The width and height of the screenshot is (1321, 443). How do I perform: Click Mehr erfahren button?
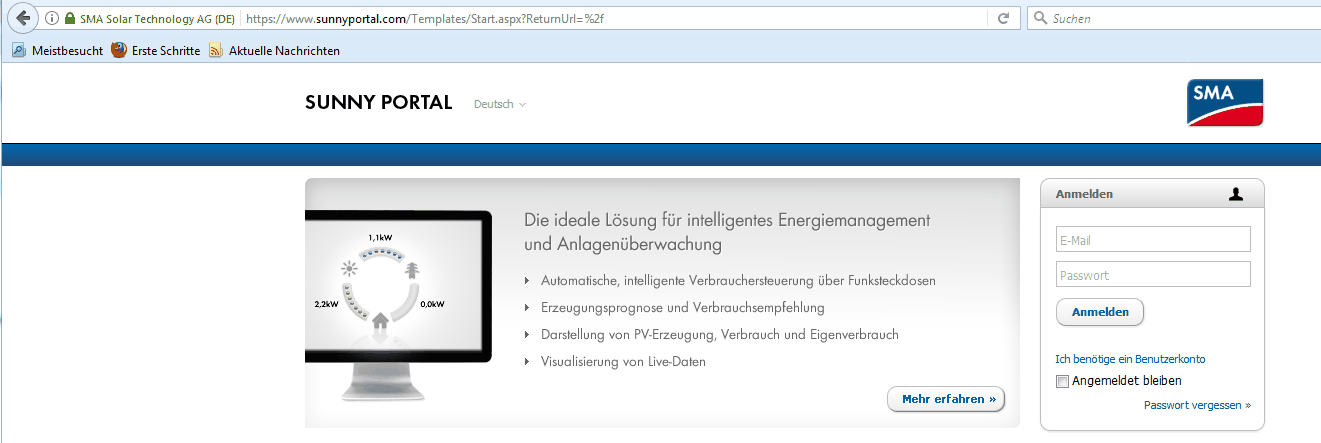click(946, 399)
